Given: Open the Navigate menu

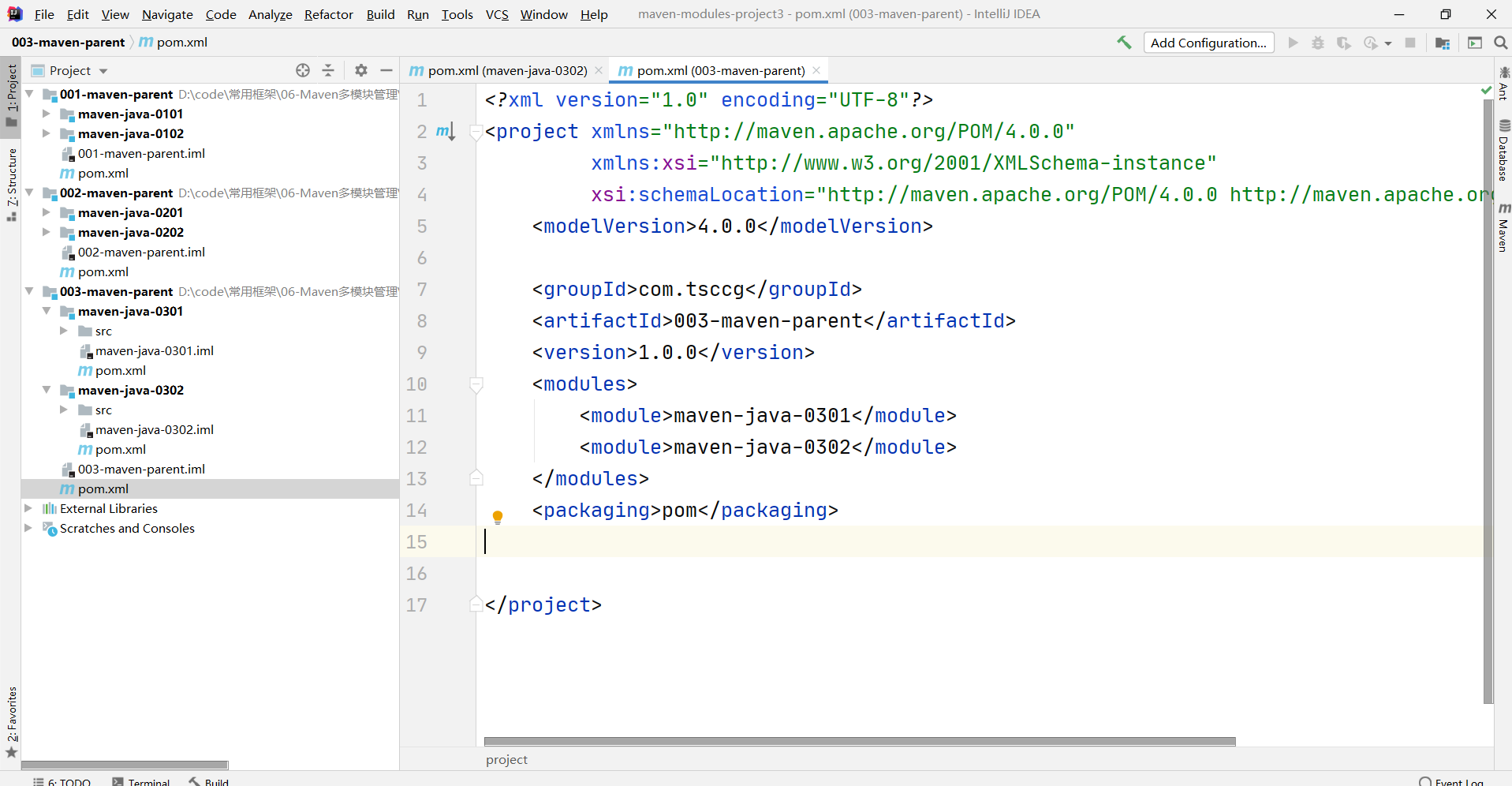Looking at the screenshot, I should (x=167, y=14).
